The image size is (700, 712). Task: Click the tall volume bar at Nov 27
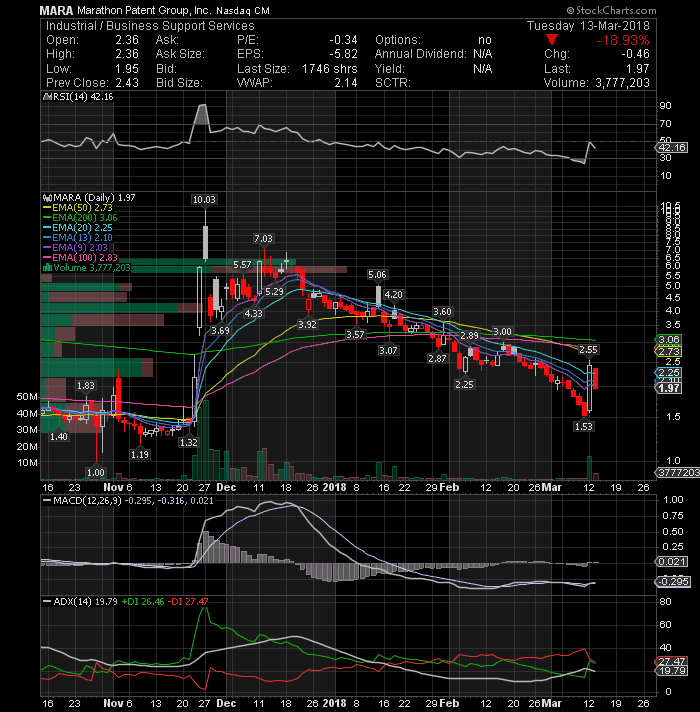[205, 440]
